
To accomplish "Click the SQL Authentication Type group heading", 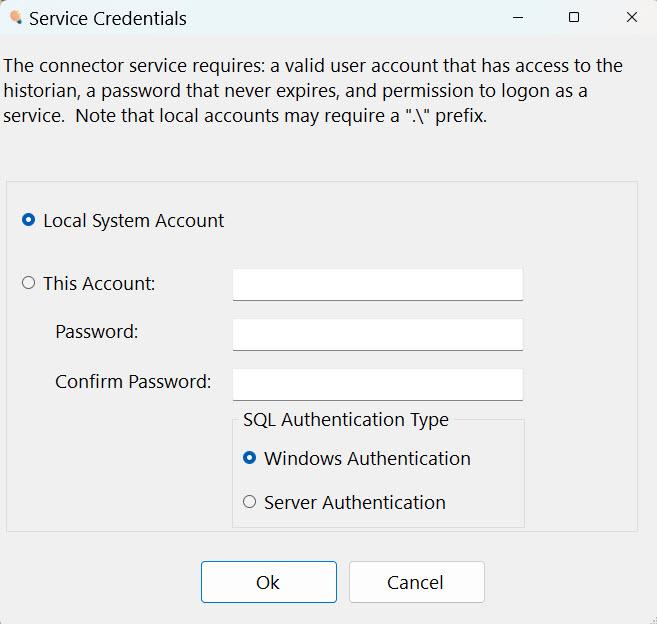I will 346,419.
